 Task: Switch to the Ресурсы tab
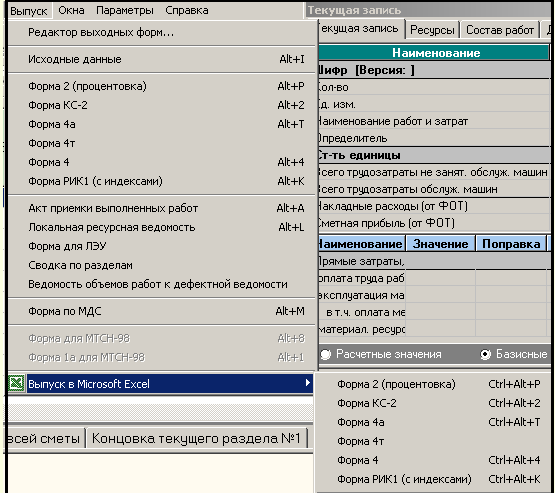(x=432, y=30)
